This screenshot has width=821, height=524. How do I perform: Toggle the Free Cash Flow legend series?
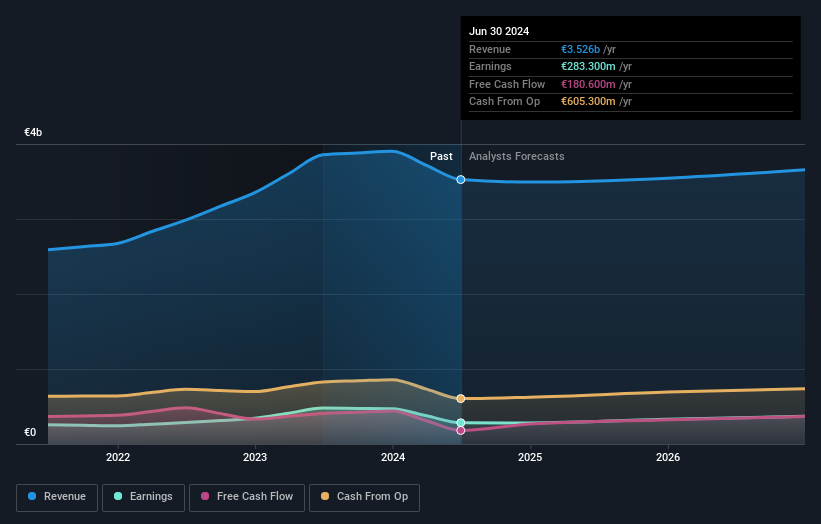[247, 497]
